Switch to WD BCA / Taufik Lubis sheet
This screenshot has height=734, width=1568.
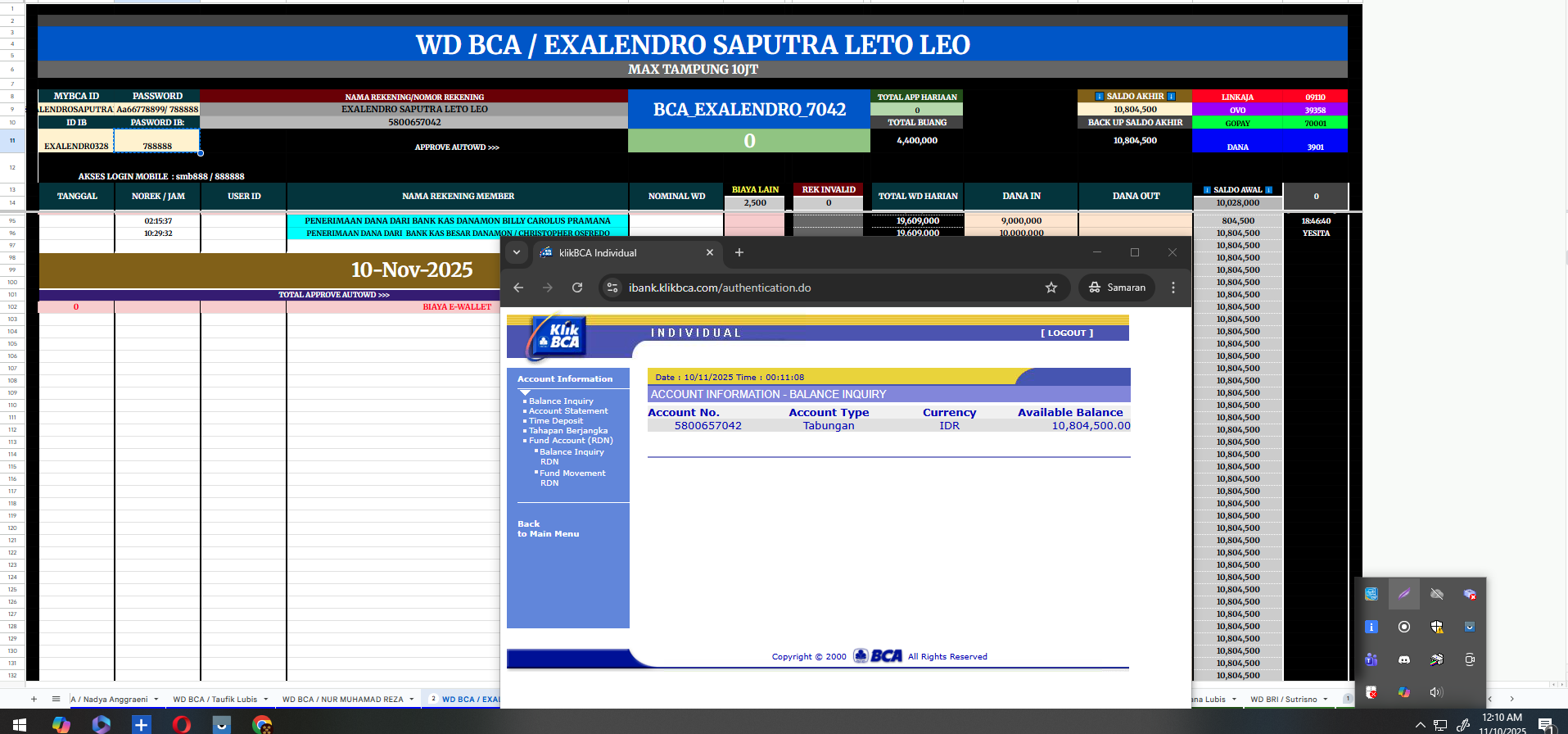click(x=215, y=700)
